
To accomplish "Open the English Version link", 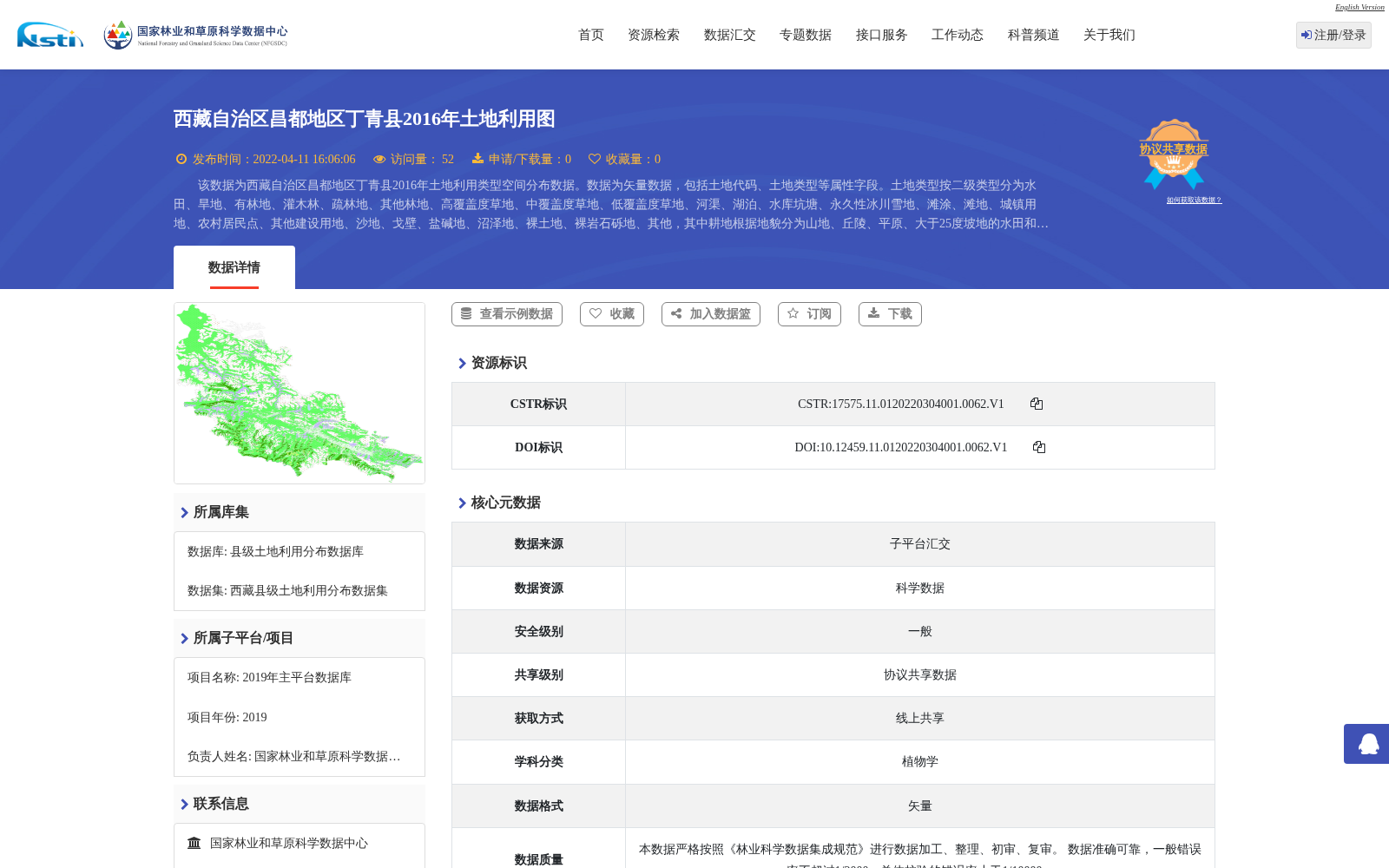I will click(1359, 7).
